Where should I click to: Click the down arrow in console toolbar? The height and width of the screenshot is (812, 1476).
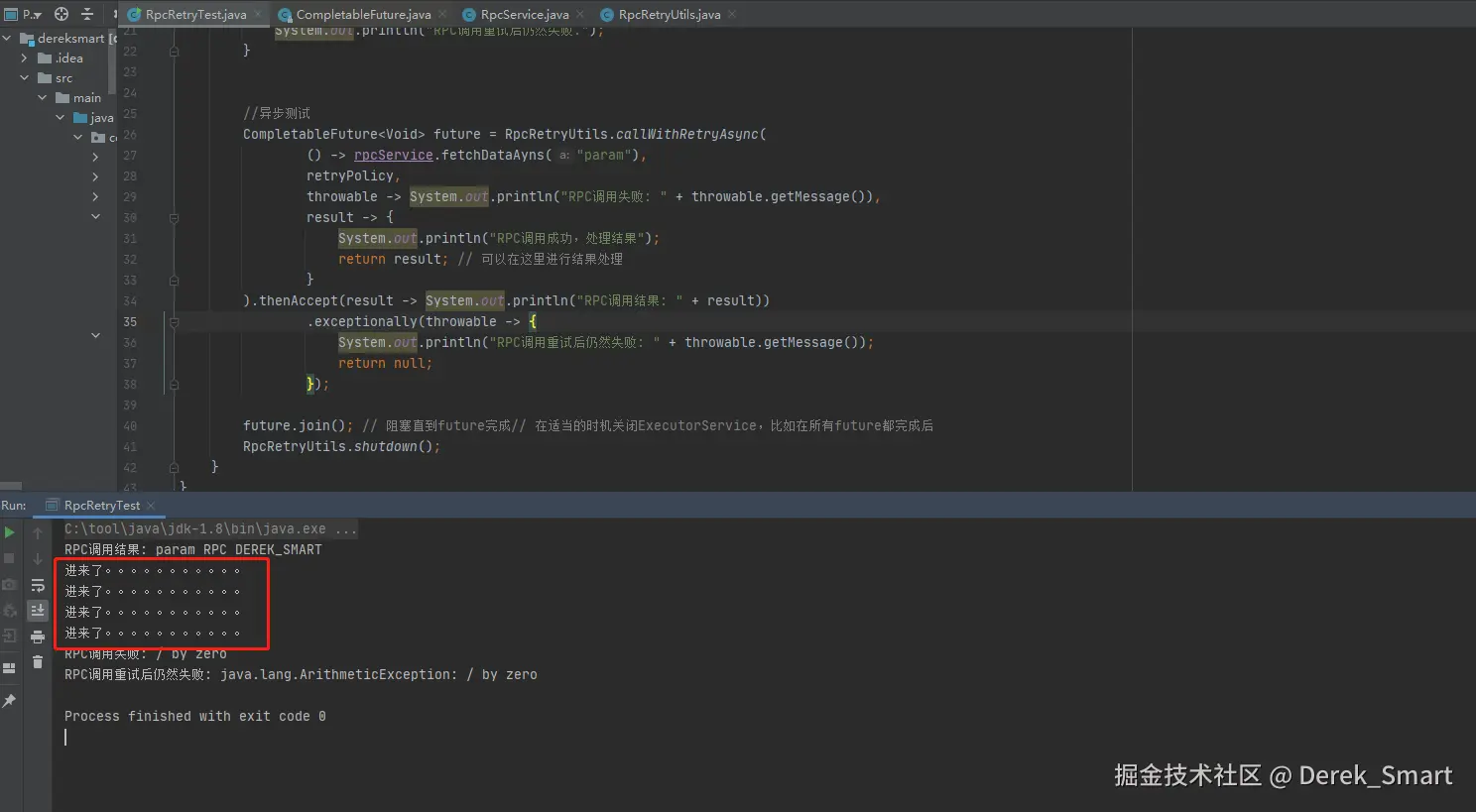point(38,558)
